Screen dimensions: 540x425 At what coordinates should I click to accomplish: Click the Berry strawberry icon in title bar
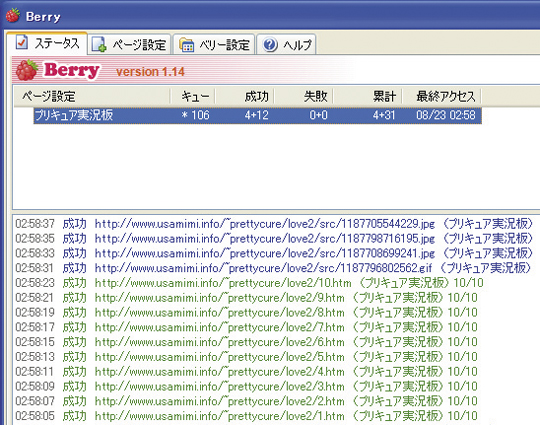[12, 15]
